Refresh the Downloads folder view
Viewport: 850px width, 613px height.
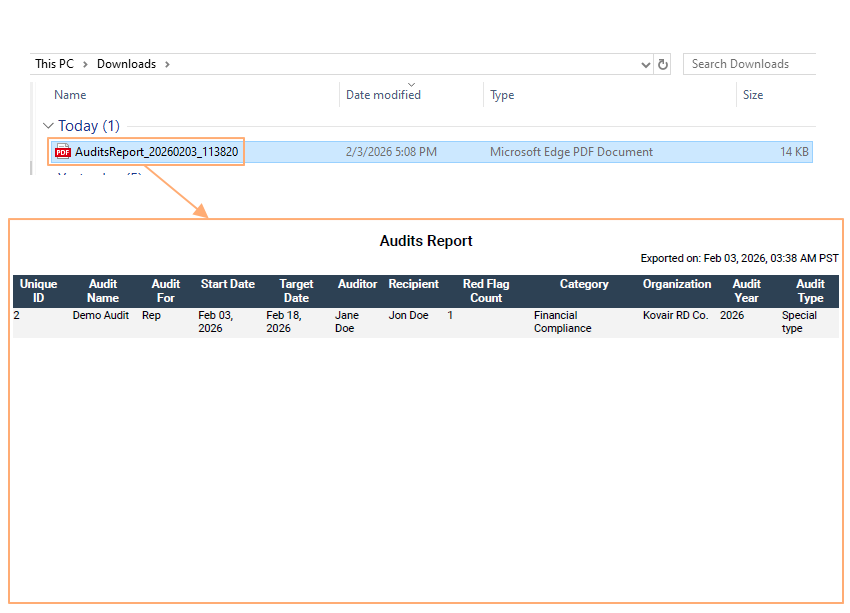point(662,63)
